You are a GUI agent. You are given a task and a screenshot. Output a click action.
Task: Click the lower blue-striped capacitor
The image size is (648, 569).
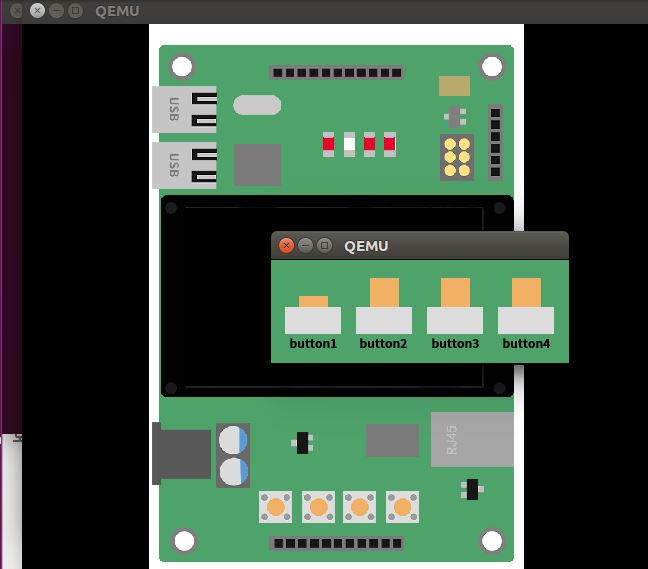(x=233, y=471)
